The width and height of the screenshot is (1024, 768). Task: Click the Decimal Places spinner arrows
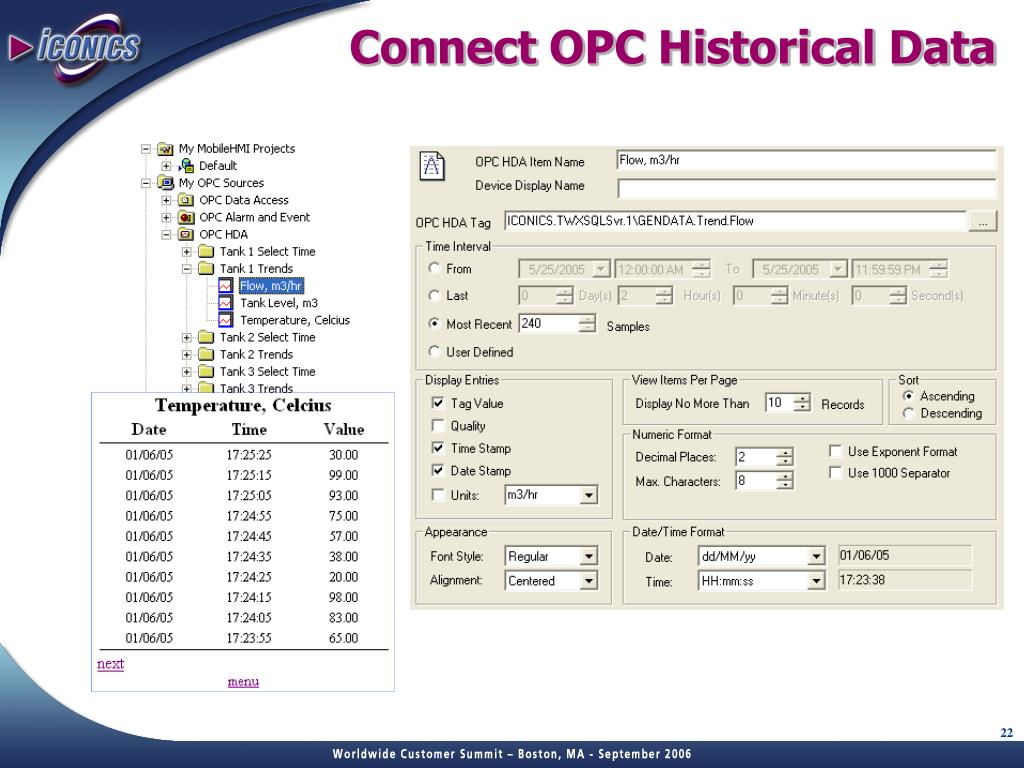pyautogui.click(x=785, y=456)
